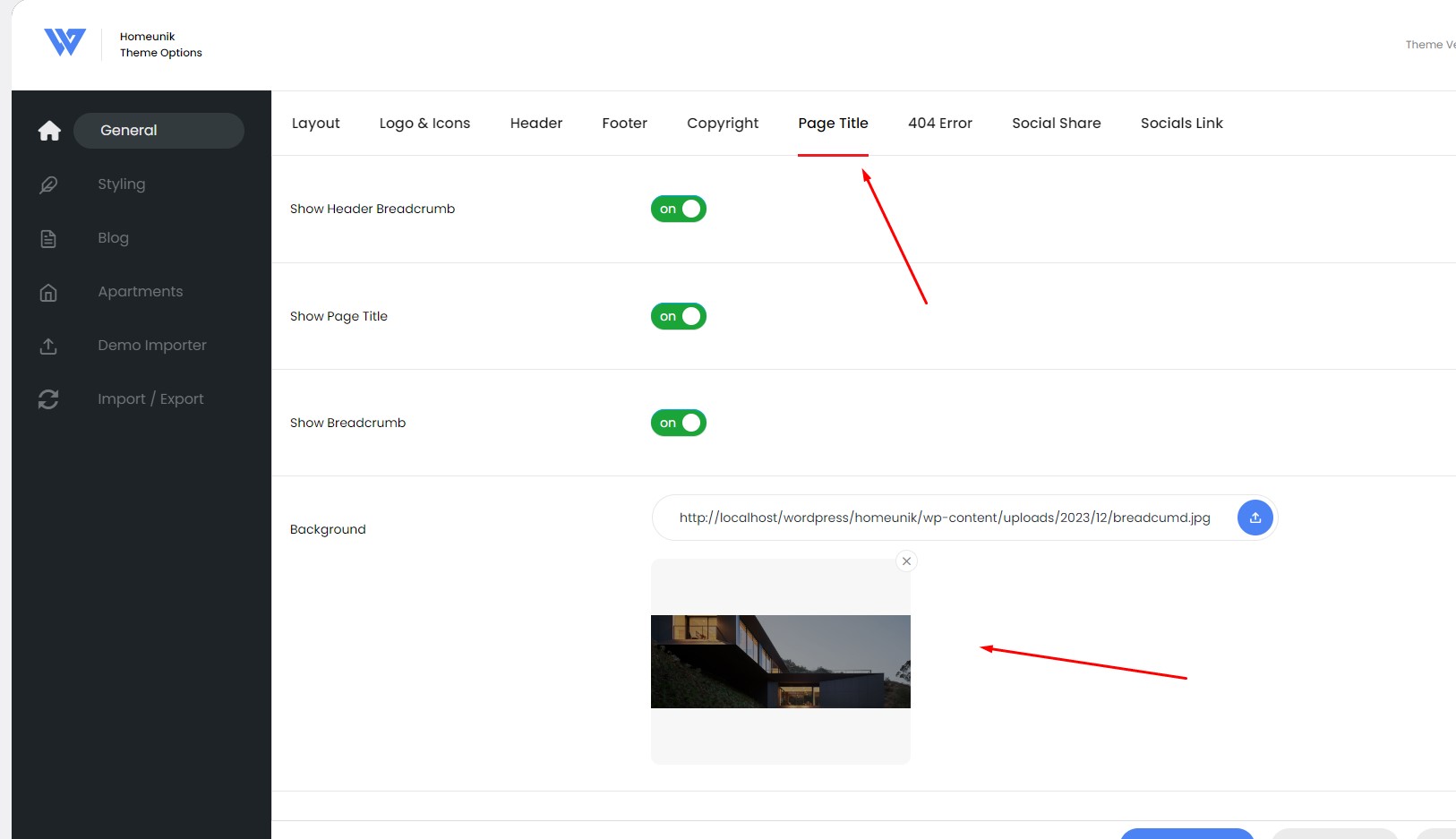The image size is (1456, 839).
Task: Click the blue upload button for Background
Action: click(x=1255, y=518)
